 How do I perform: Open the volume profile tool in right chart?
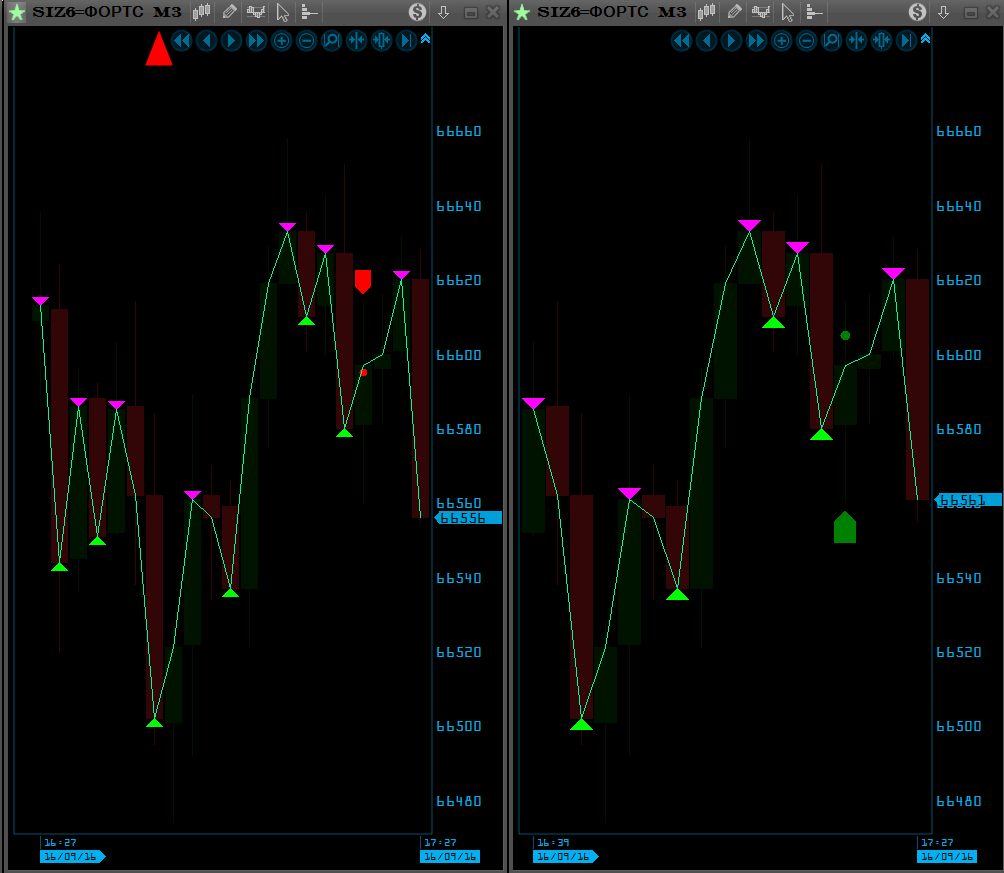[814, 12]
